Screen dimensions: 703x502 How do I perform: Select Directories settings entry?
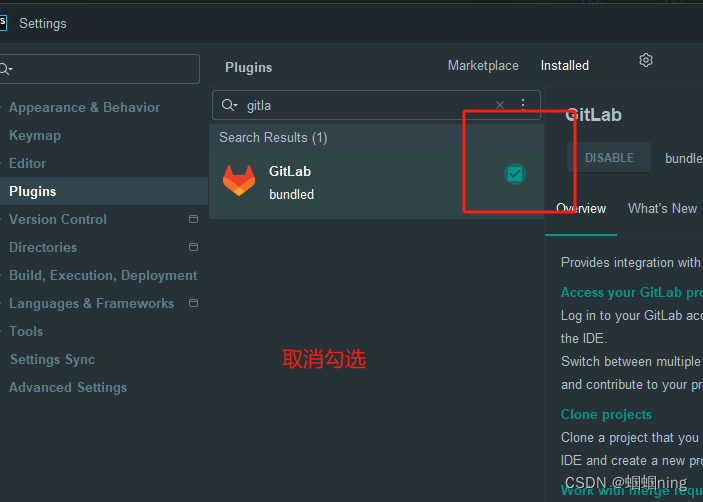click(x=43, y=247)
